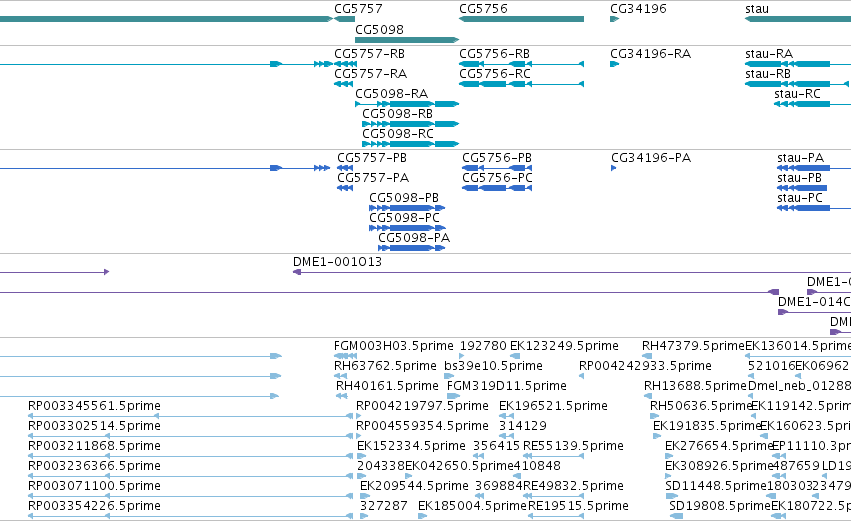Viewport: 851px width, 521px height.
Task: Click EST bs39e10.5prime label
Action: pyautogui.click(x=493, y=366)
